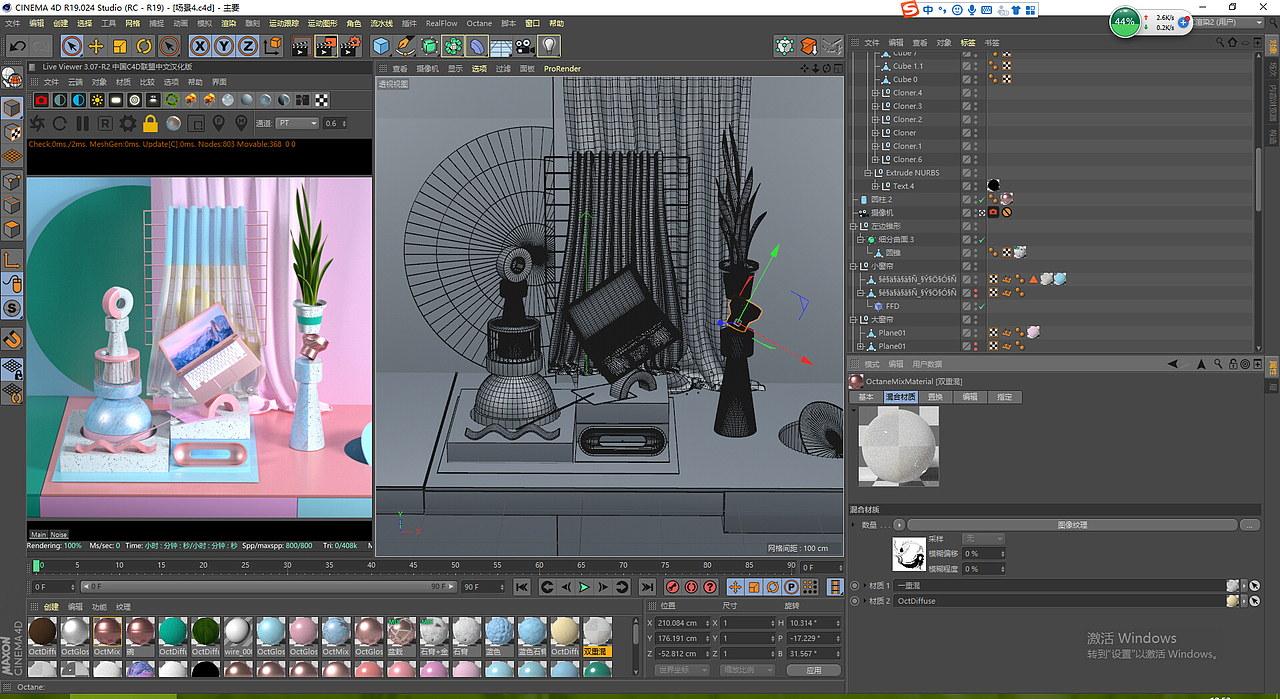This screenshot has width=1280, height=699.
Task: Click the Live Viewer restart render icon
Action: tap(59, 124)
